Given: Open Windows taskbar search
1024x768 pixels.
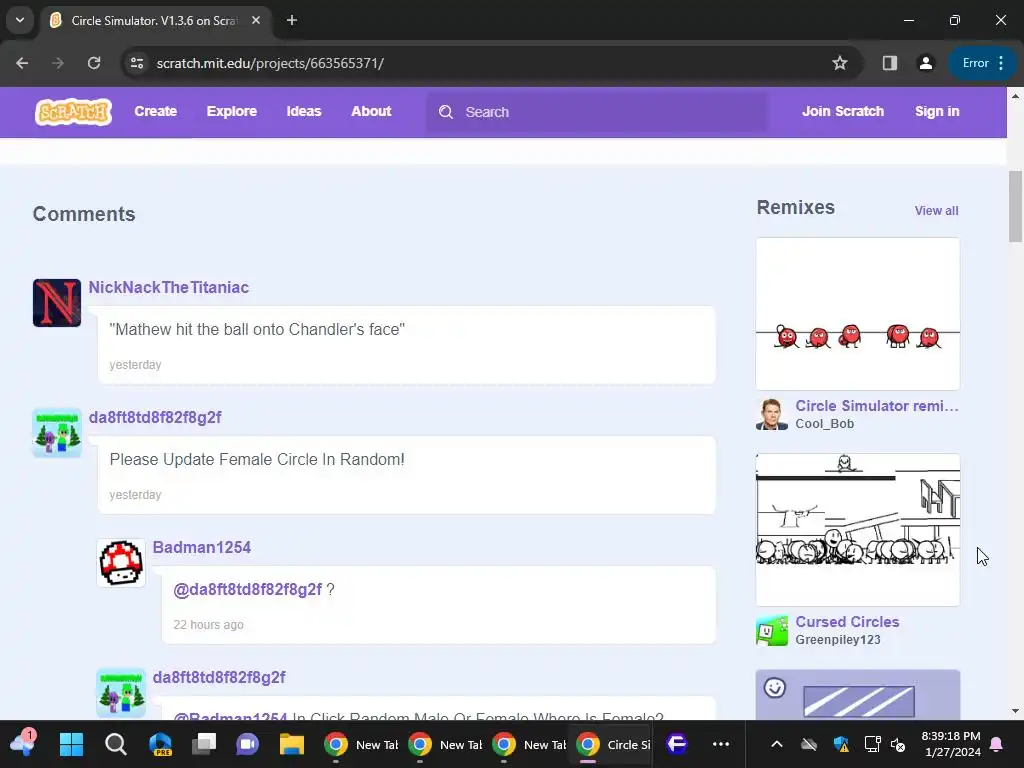Looking at the screenshot, I should (116, 744).
